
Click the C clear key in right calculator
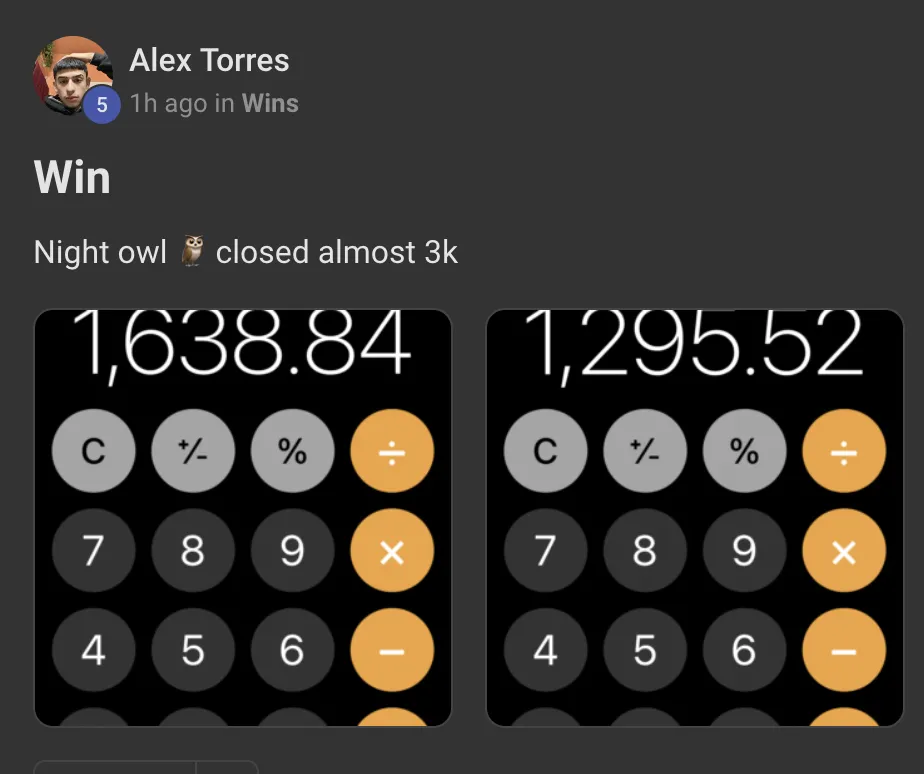click(x=546, y=451)
